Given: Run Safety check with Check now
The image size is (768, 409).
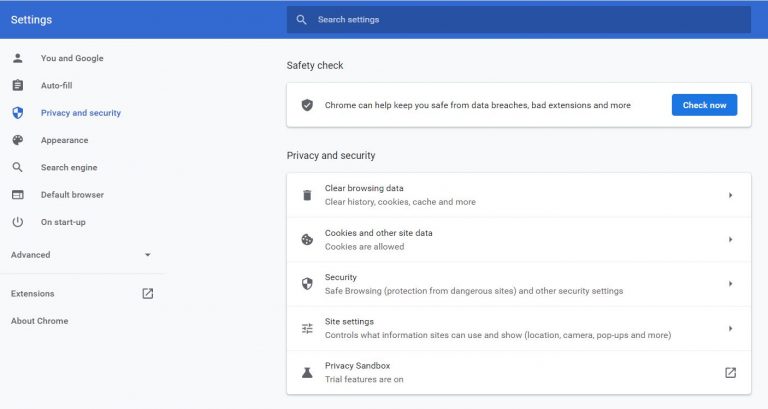Looking at the screenshot, I should point(704,105).
